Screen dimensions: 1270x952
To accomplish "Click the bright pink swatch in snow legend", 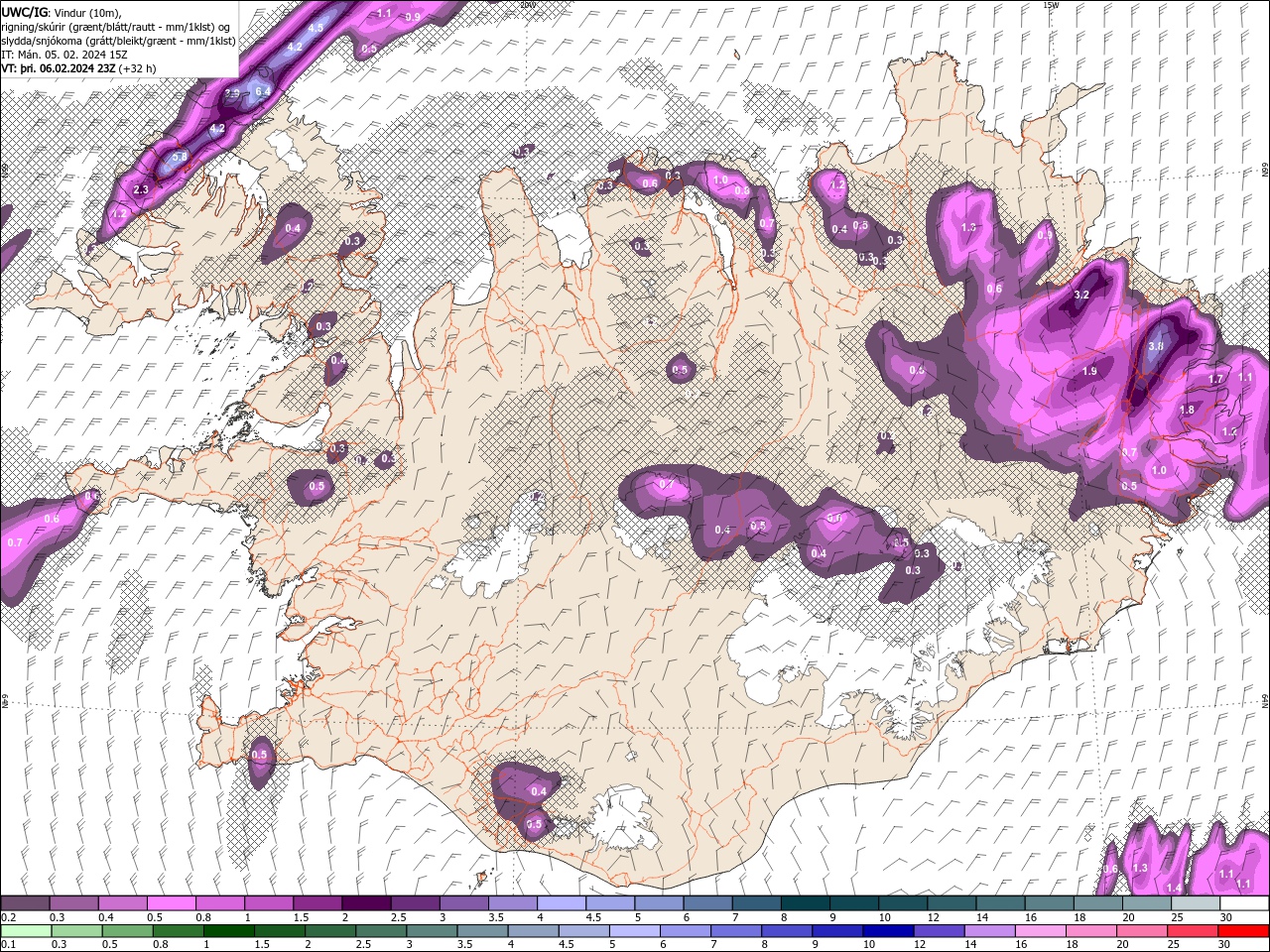I will 171,903.
